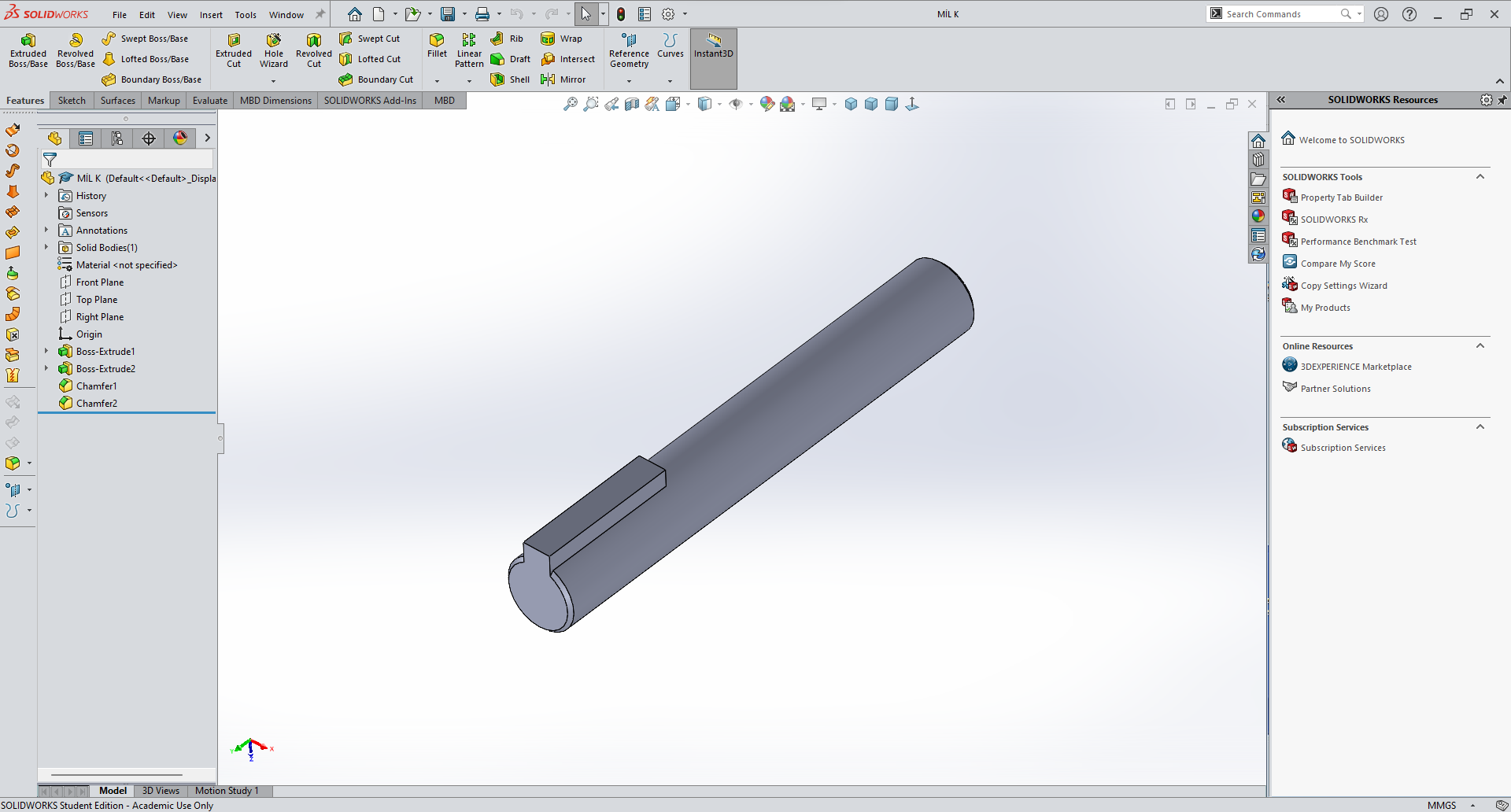Choose the Swept Cut feature

[x=370, y=39]
